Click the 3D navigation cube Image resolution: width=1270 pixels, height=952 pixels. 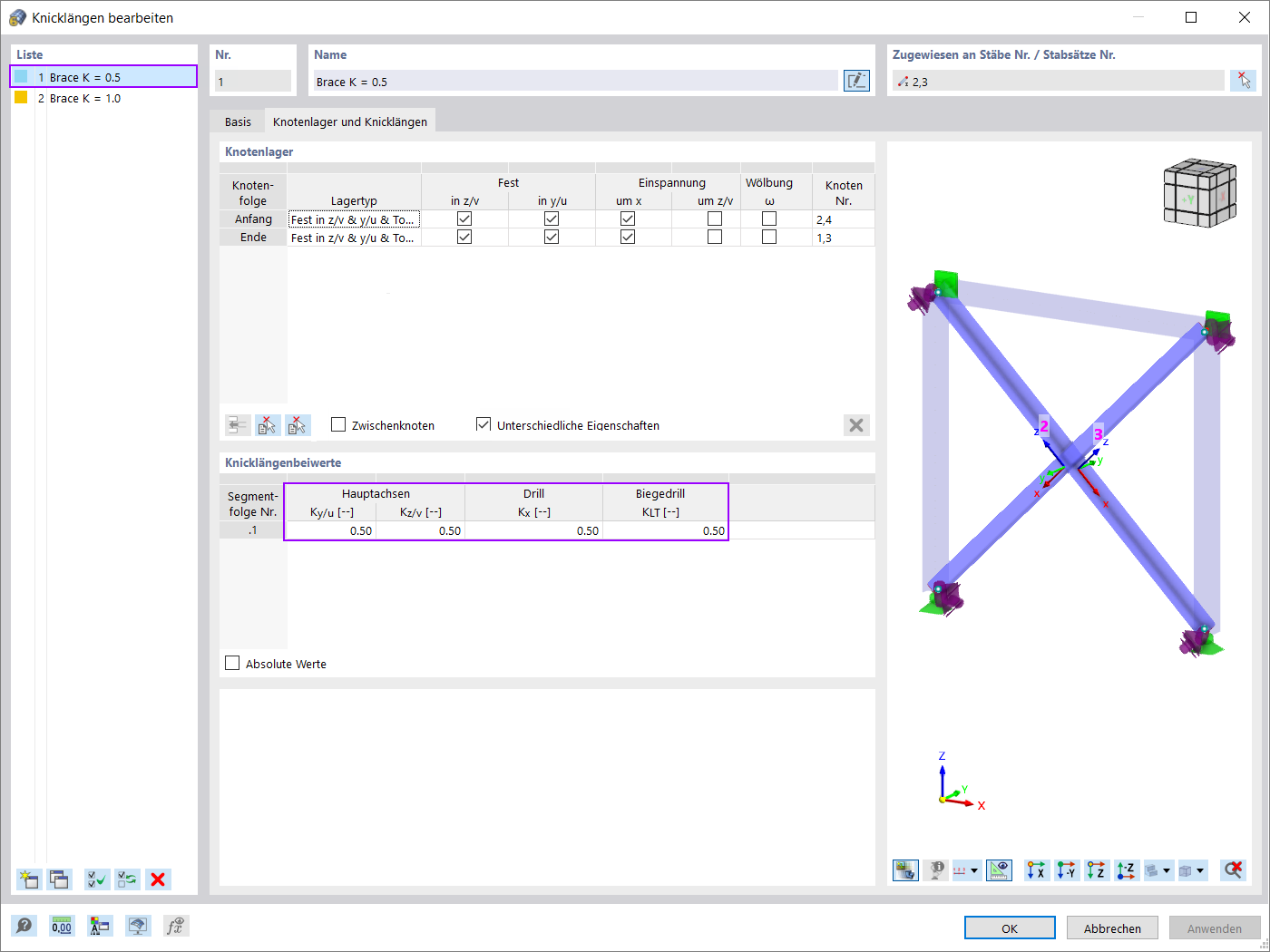coord(1200,192)
